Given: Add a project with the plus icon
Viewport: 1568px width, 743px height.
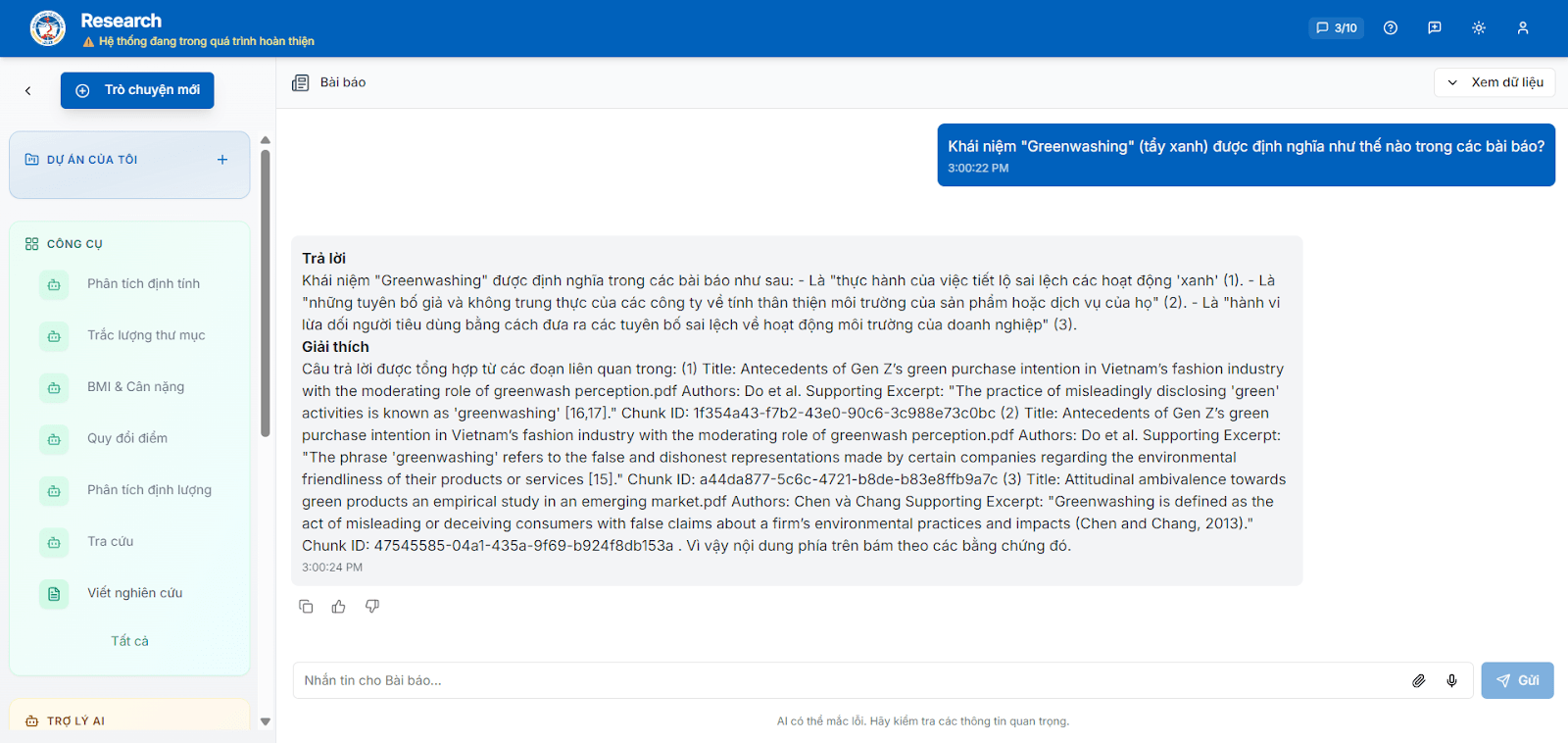Looking at the screenshot, I should pyautogui.click(x=222, y=160).
